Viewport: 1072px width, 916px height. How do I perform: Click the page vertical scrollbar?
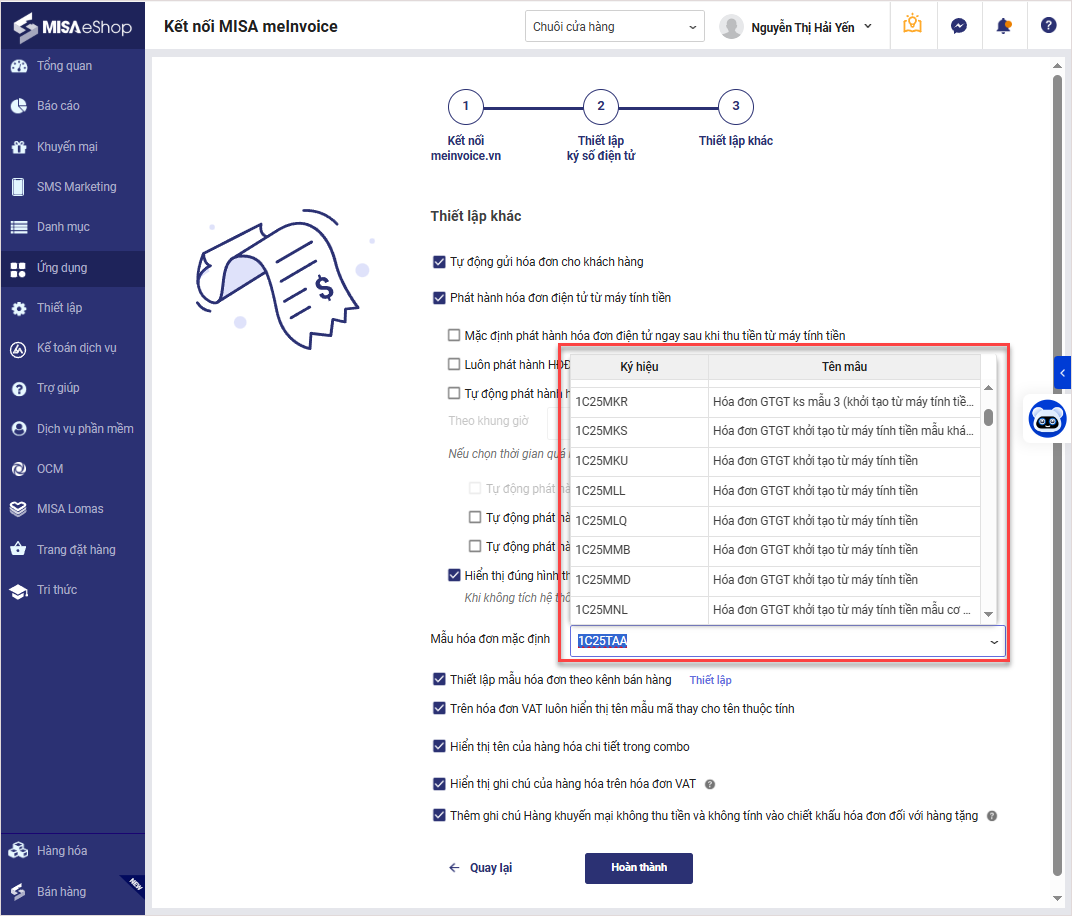pyautogui.click(x=1057, y=475)
